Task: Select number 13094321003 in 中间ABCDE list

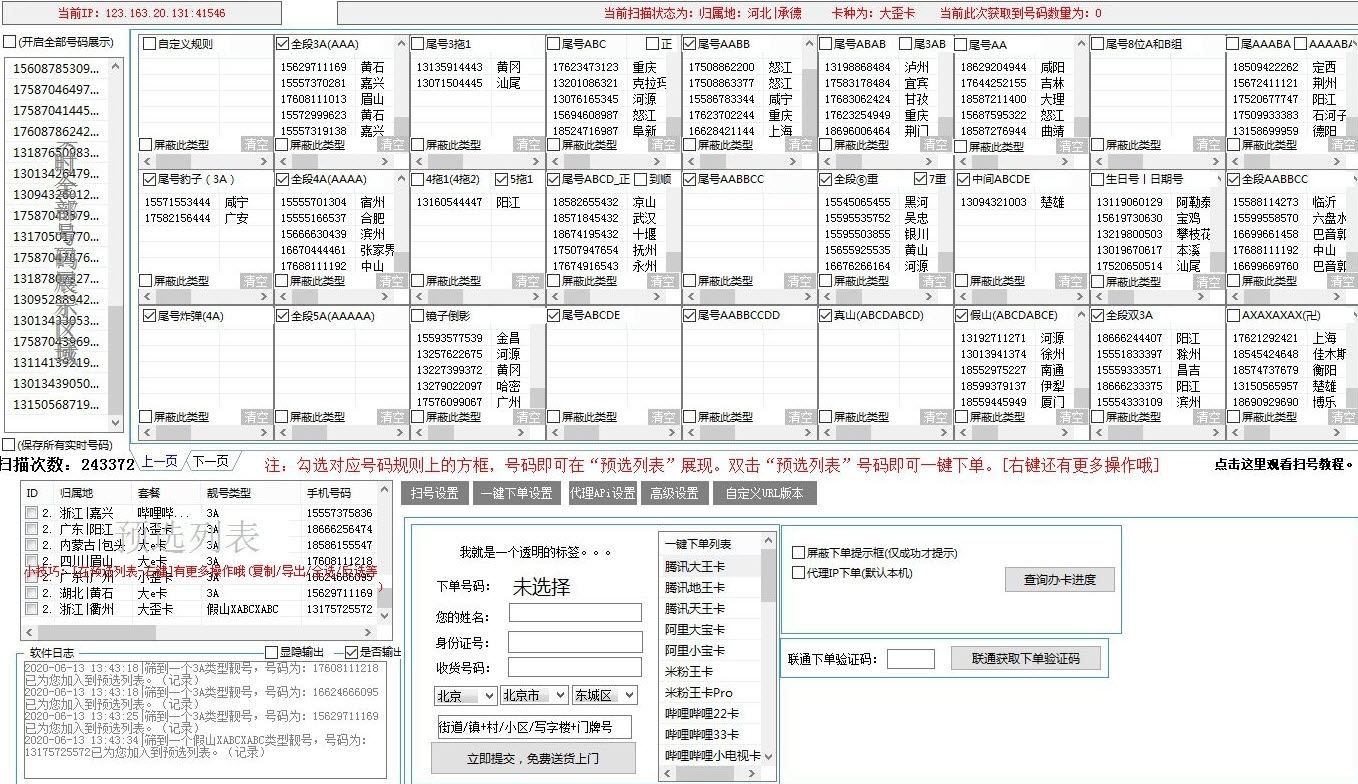Action: (994, 202)
